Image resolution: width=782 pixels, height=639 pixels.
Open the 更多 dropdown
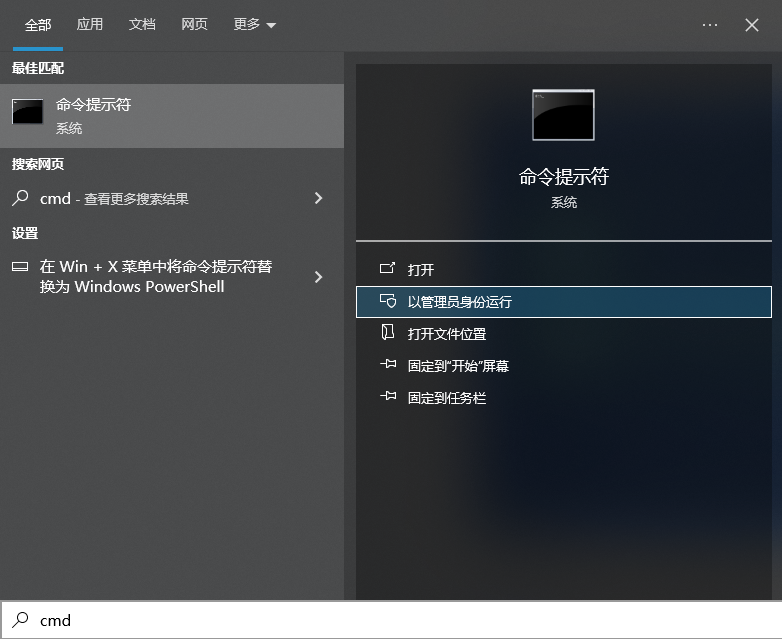254,24
